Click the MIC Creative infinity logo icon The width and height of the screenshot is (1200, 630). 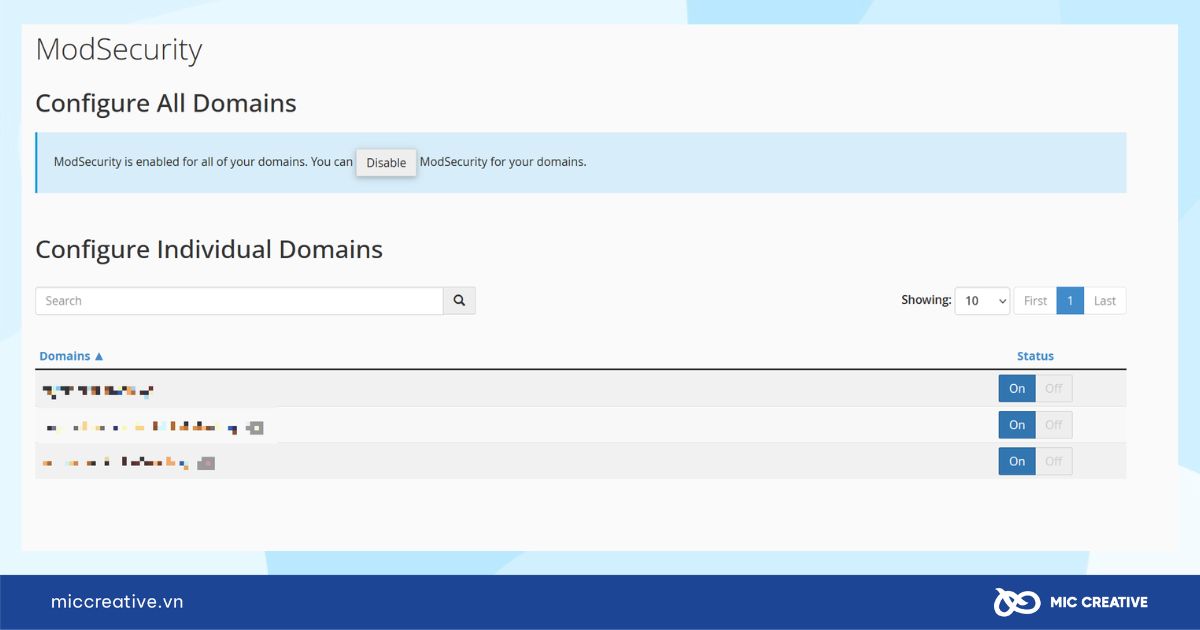point(1018,602)
